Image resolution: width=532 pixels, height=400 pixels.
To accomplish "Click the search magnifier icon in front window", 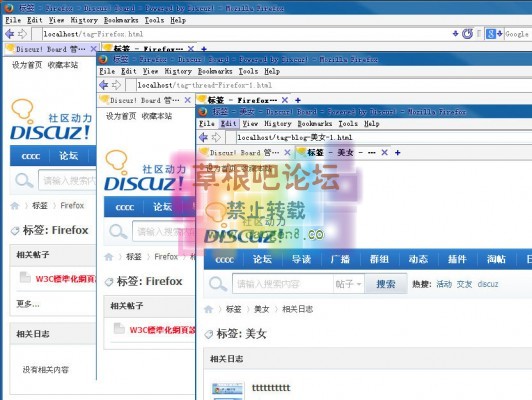I will [218, 284].
